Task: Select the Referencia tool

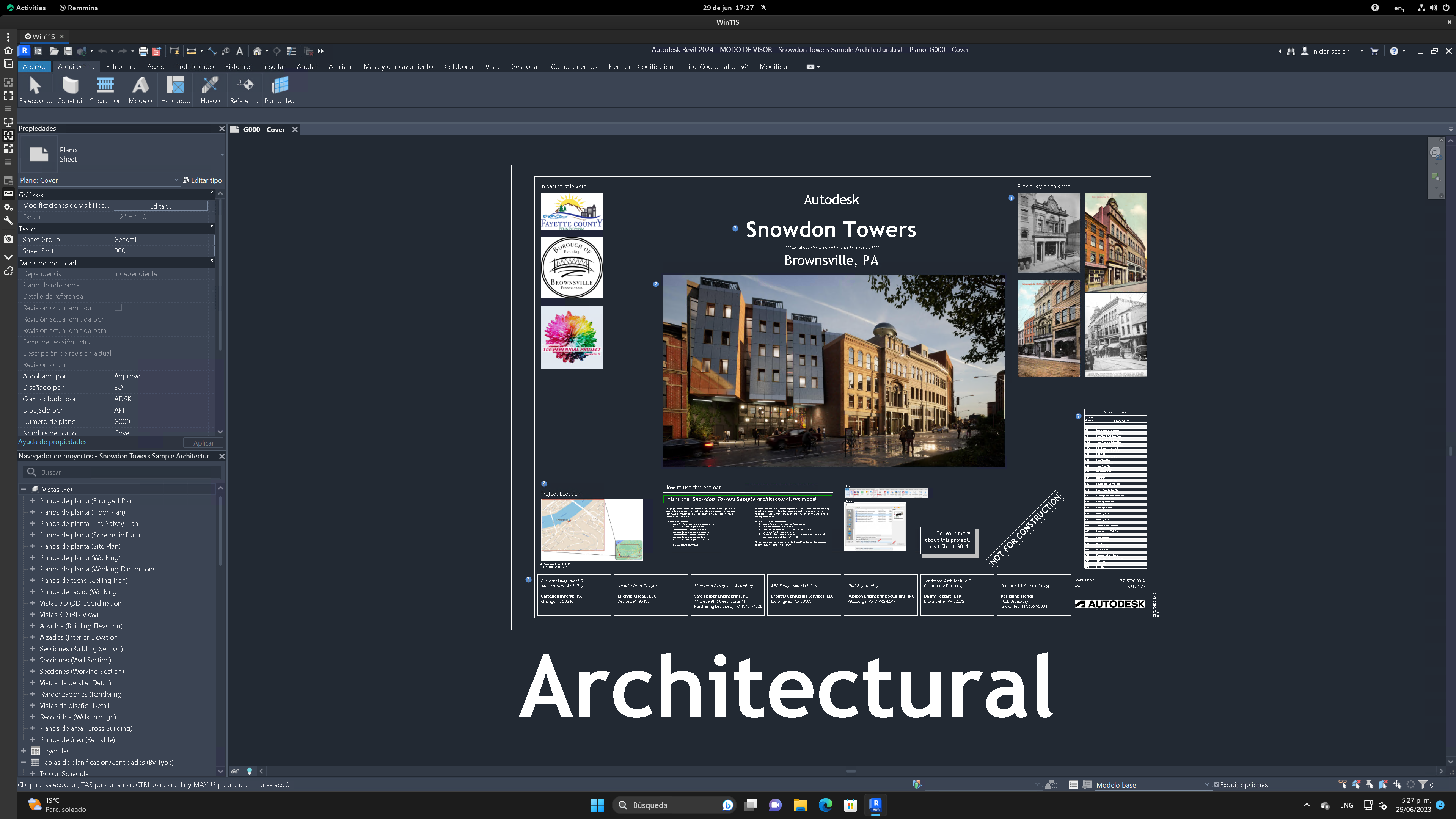Action: tap(245, 89)
